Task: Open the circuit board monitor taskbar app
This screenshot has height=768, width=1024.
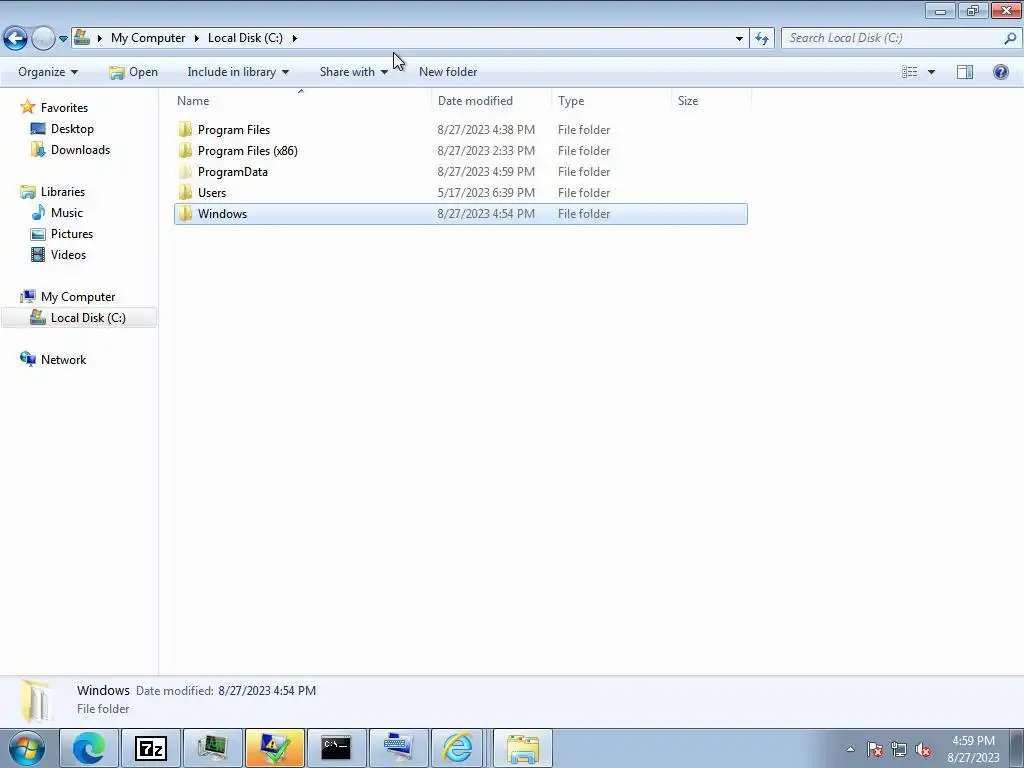Action: (212, 748)
